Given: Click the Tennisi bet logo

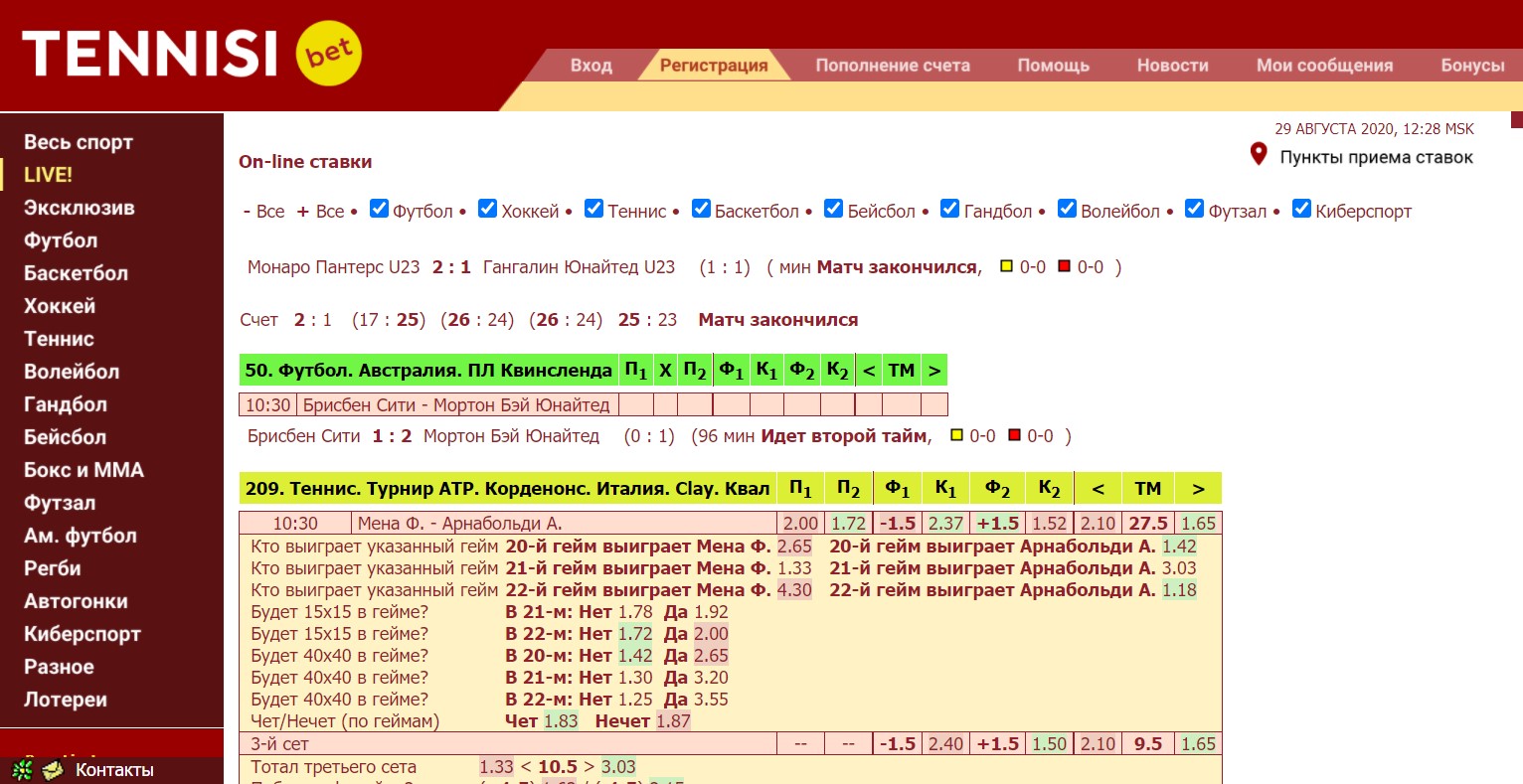Looking at the screenshot, I should click(192, 54).
